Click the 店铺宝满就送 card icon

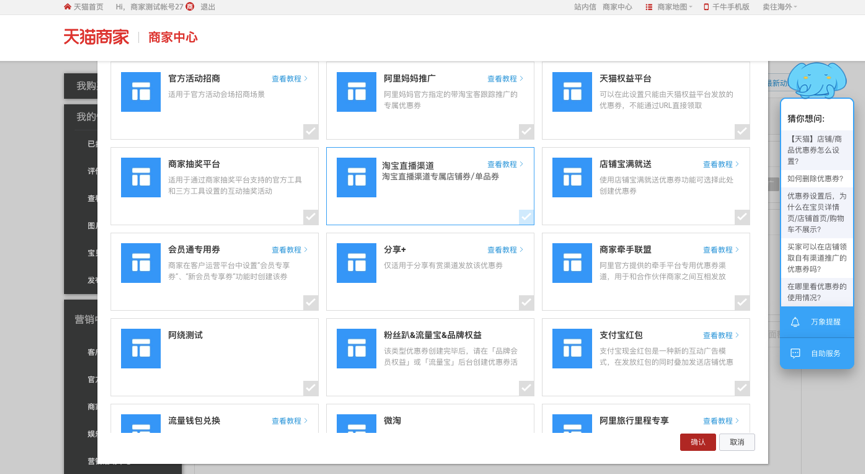[x=572, y=177]
